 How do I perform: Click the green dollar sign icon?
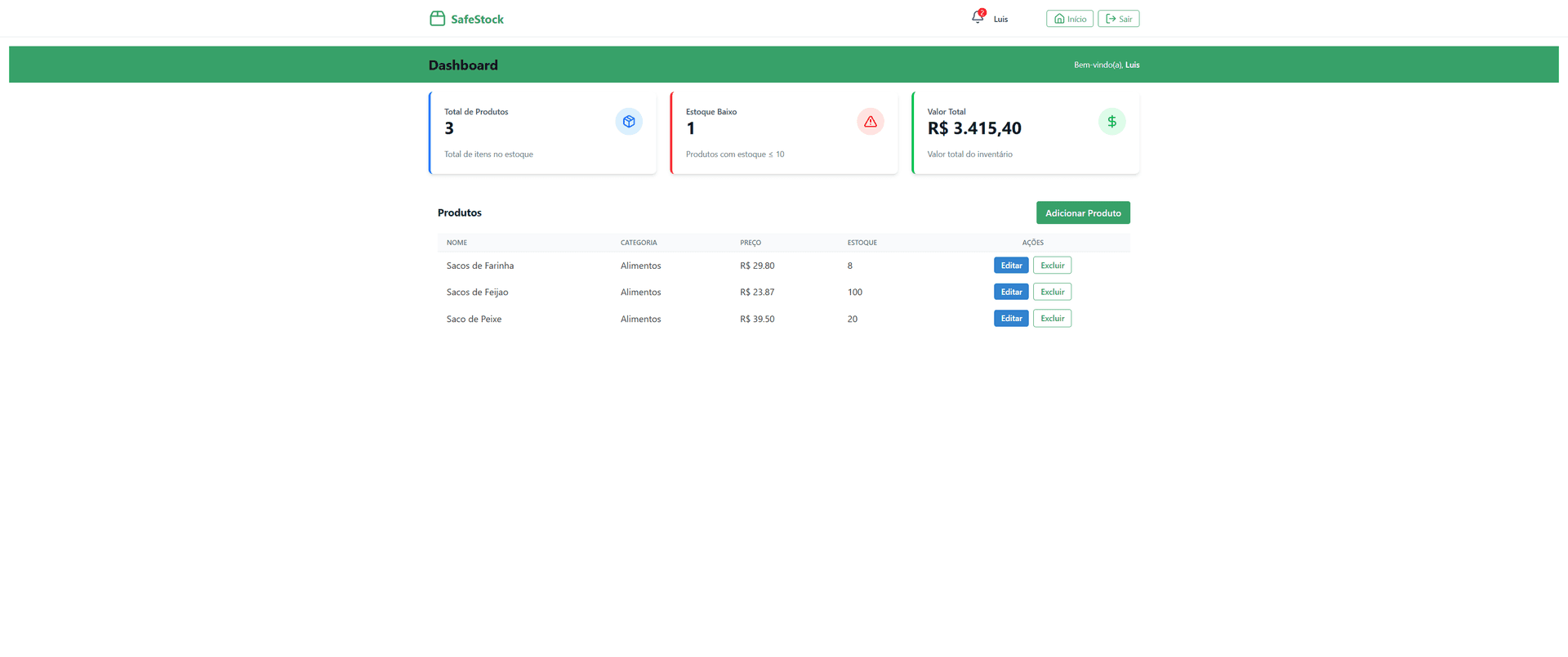point(1111,122)
